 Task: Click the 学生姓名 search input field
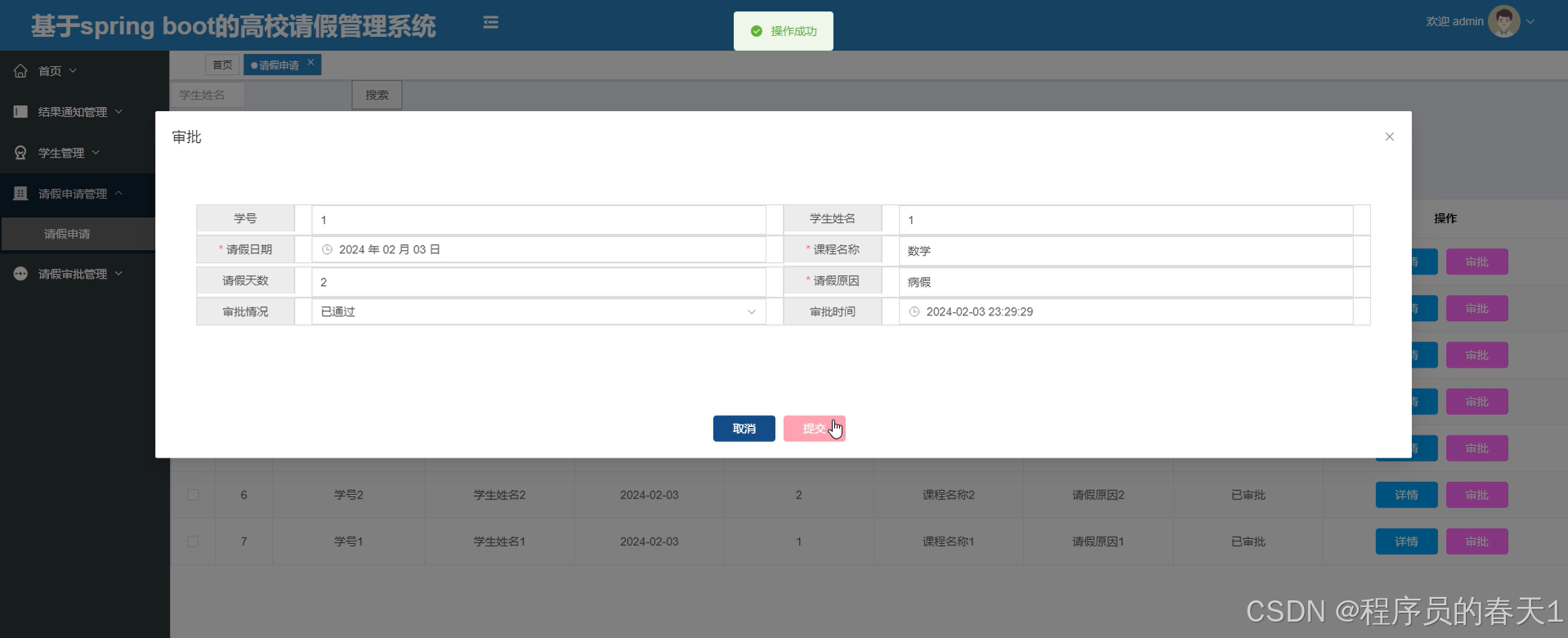pyautogui.click(x=208, y=95)
